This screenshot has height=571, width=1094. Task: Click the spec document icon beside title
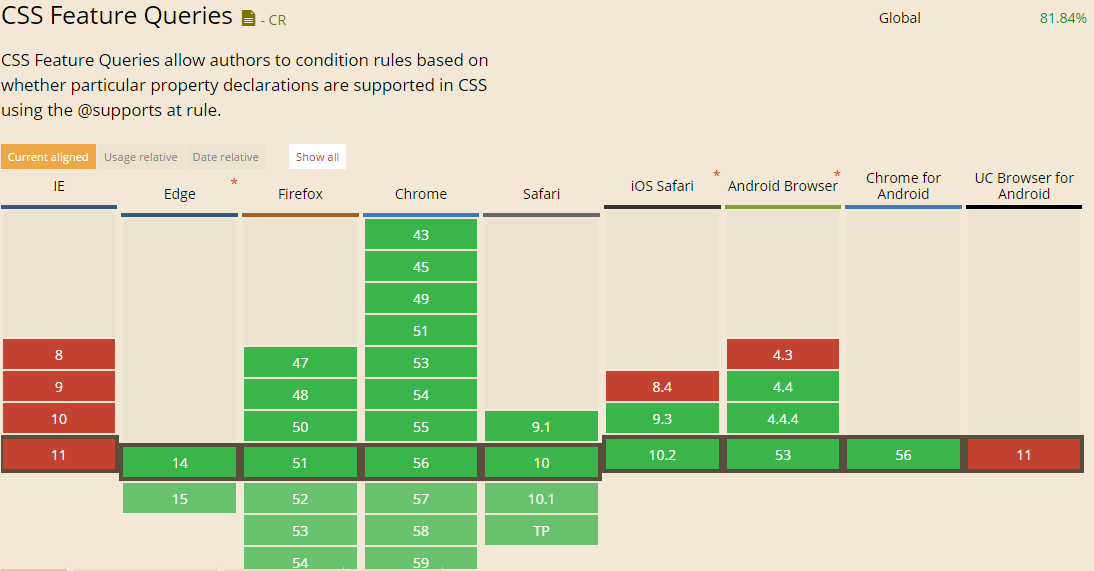(x=248, y=18)
